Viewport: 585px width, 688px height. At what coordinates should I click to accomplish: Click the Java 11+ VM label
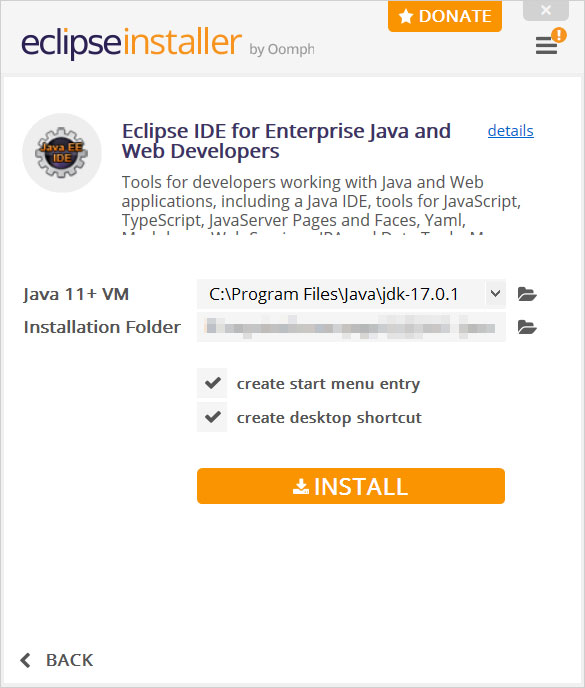coord(76,294)
